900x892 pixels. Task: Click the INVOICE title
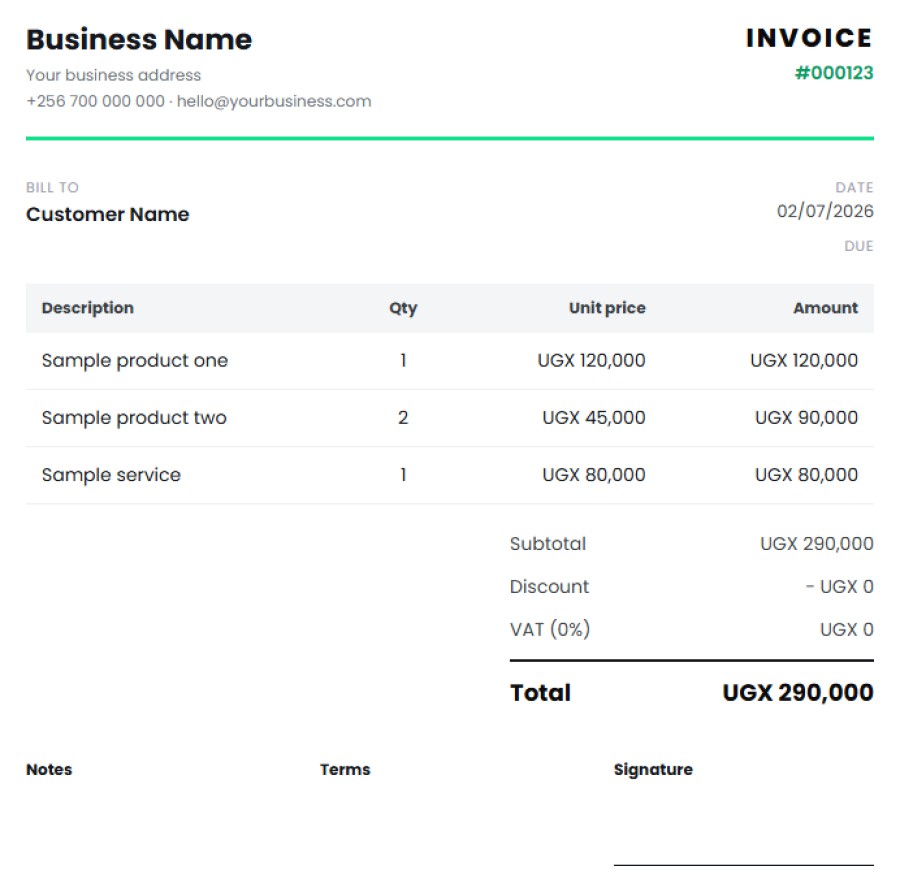809,38
